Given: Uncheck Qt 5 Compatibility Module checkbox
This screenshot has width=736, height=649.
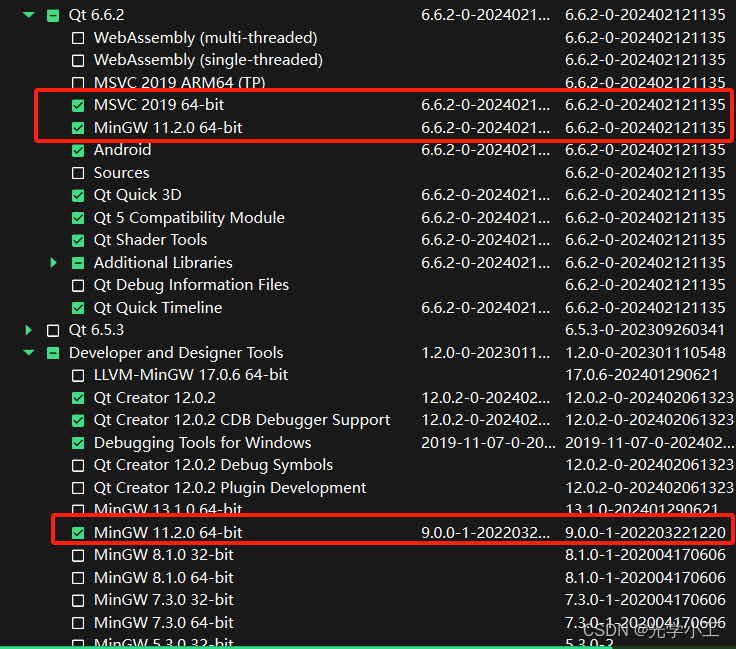Looking at the screenshot, I should tap(78, 218).
